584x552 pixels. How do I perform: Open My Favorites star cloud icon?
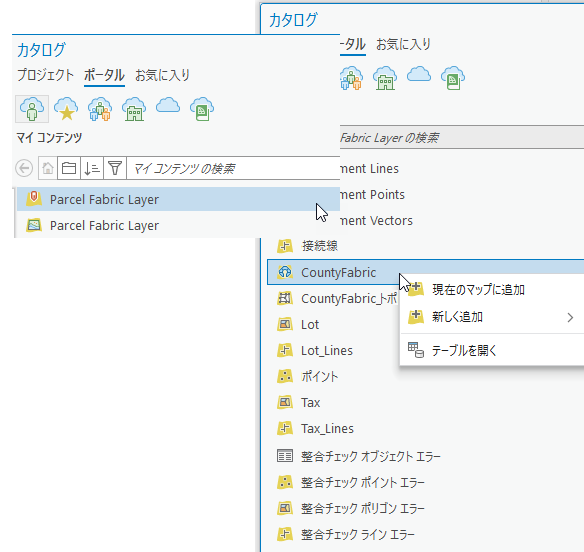point(66,109)
